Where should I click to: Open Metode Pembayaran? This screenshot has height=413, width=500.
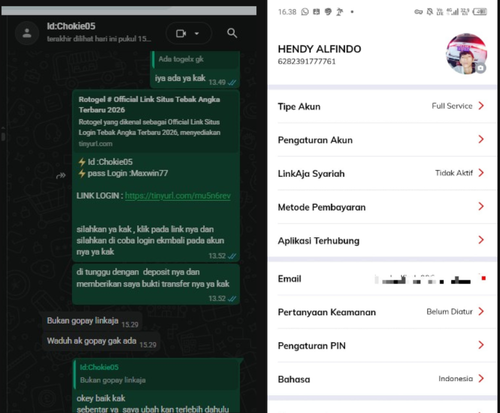click(382, 207)
